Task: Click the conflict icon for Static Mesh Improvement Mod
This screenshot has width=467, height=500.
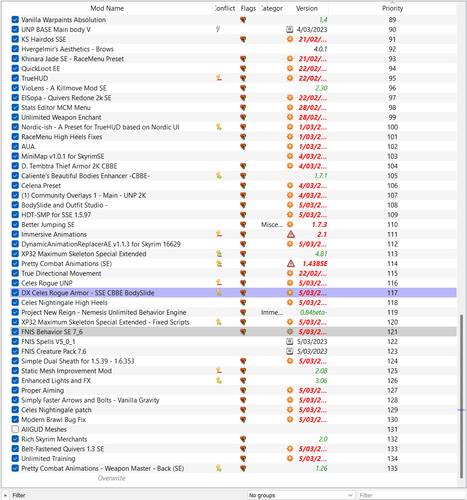Action: point(219,371)
